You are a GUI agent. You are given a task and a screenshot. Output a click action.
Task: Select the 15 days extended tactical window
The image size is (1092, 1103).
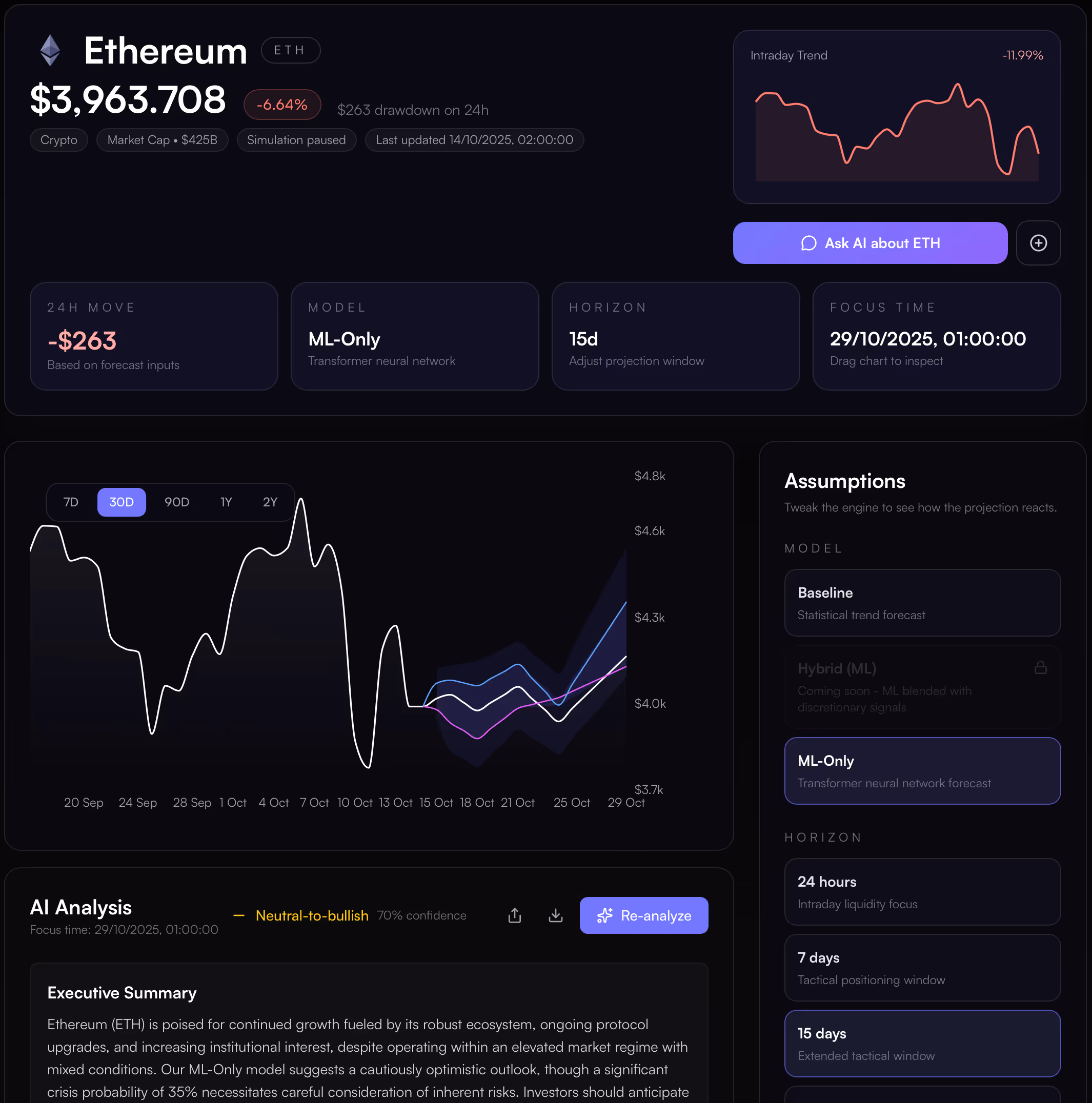(922, 1044)
